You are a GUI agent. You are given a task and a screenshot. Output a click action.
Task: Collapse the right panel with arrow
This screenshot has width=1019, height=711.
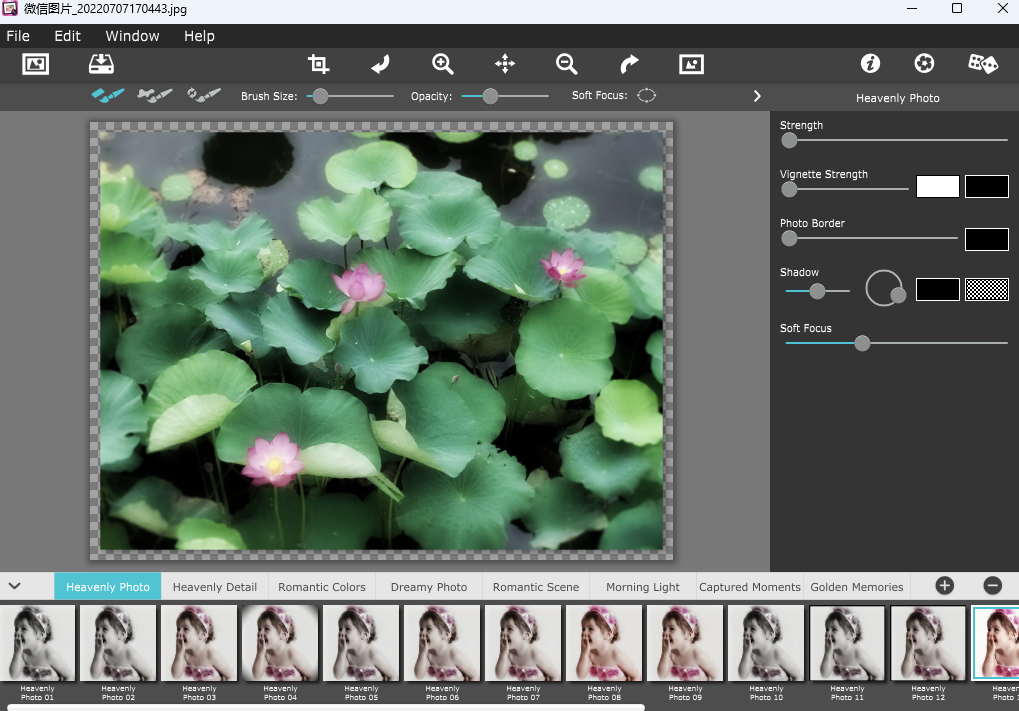pyautogui.click(x=757, y=96)
